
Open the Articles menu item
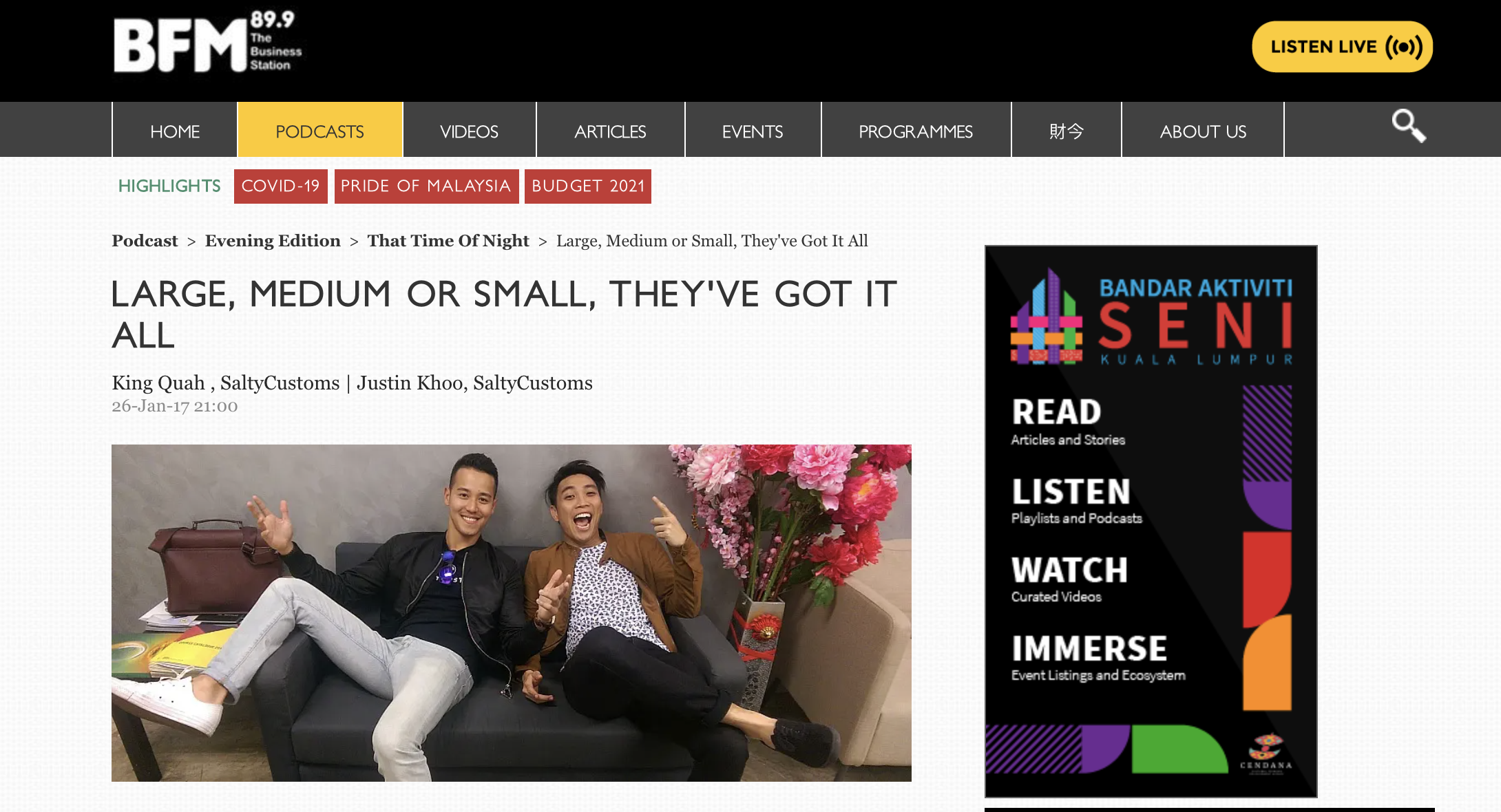click(x=610, y=130)
